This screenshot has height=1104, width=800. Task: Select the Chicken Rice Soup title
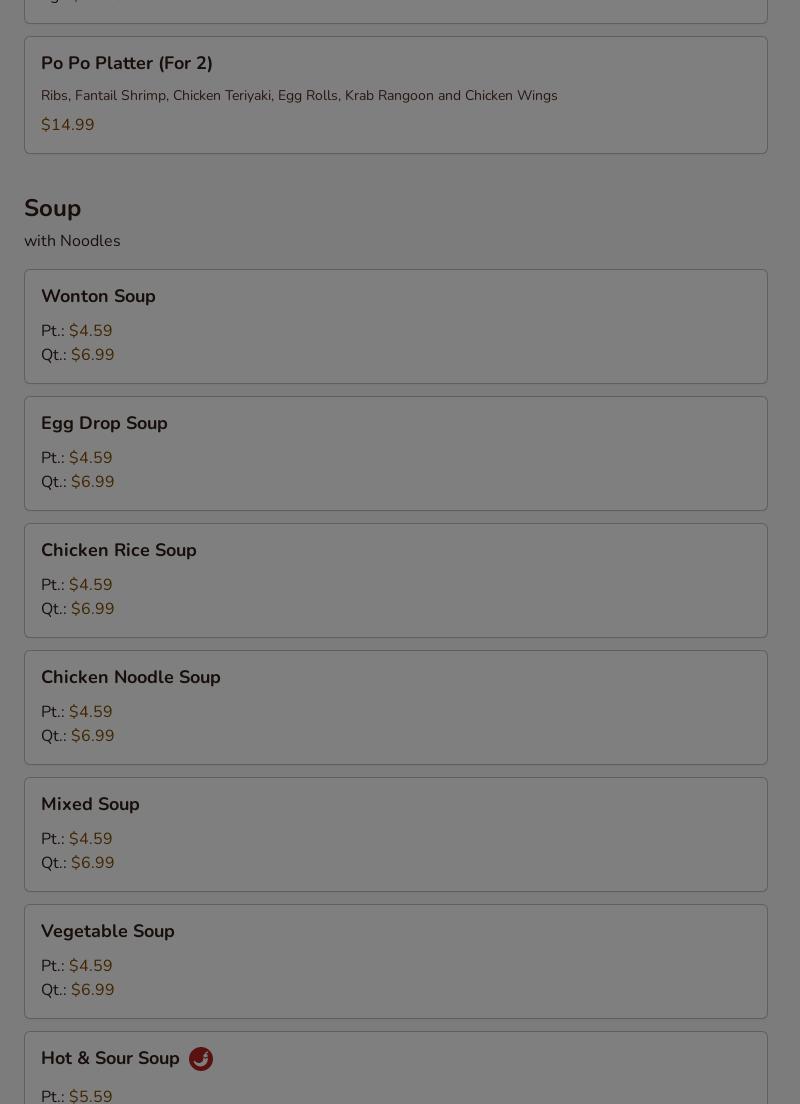tap(119, 550)
